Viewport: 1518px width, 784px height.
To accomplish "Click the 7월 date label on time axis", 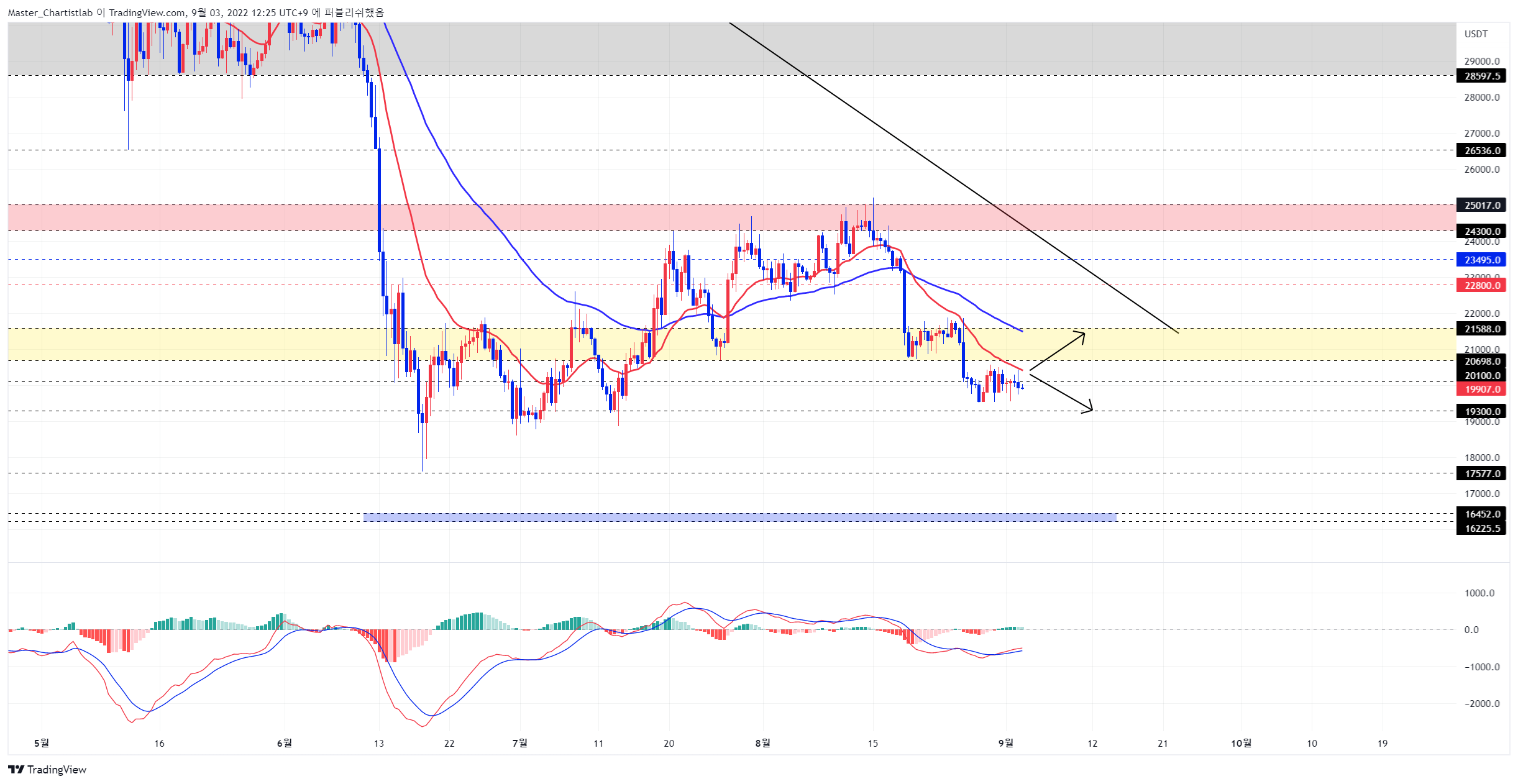I will point(520,743).
